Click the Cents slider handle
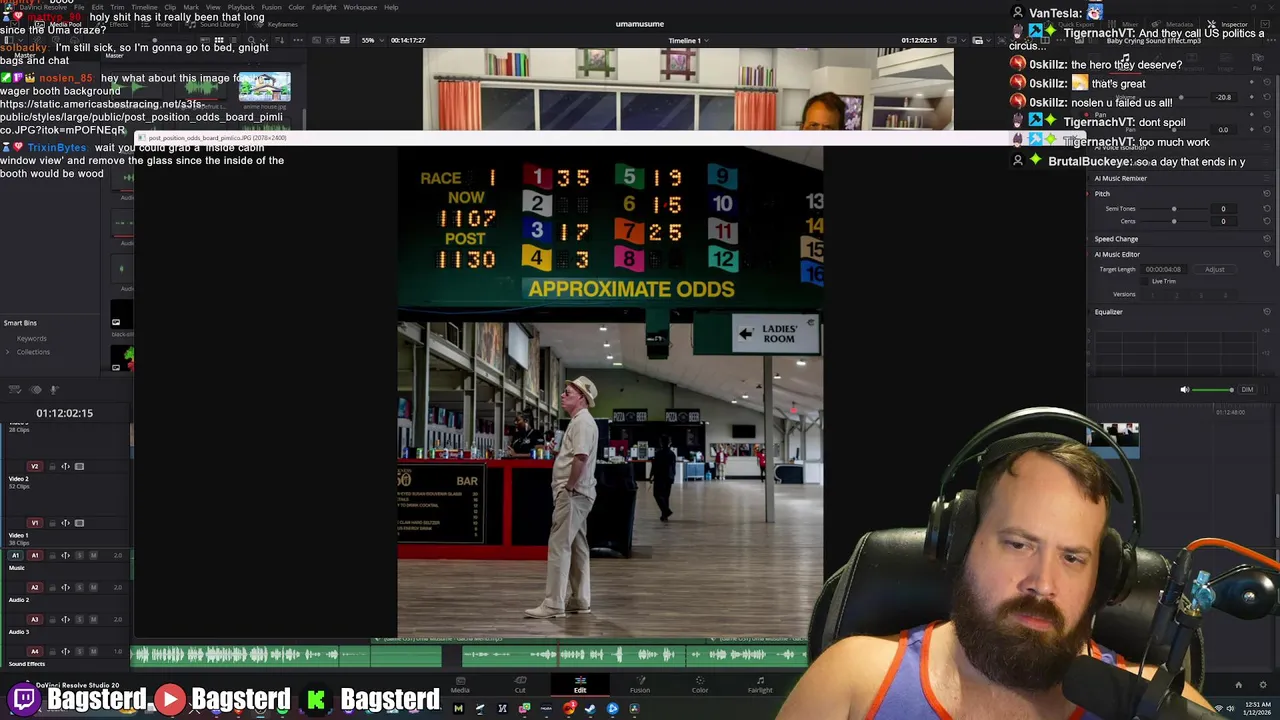Image resolution: width=1280 pixels, height=720 pixels. (1174, 221)
